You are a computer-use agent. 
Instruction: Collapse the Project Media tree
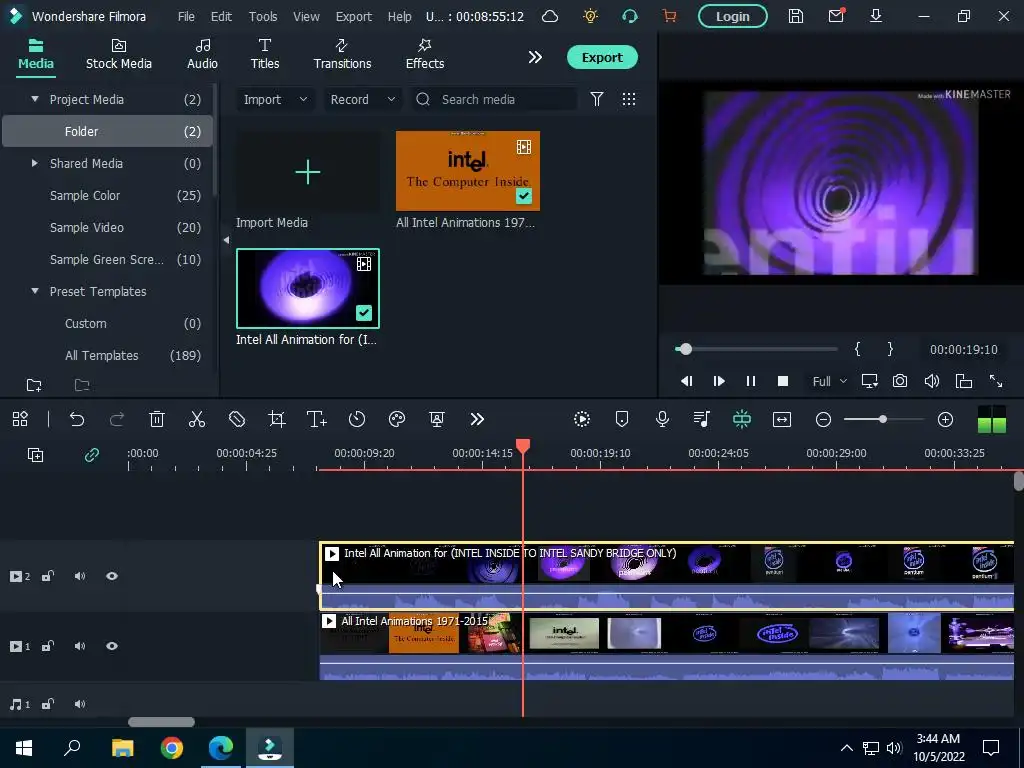(x=35, y=99)
